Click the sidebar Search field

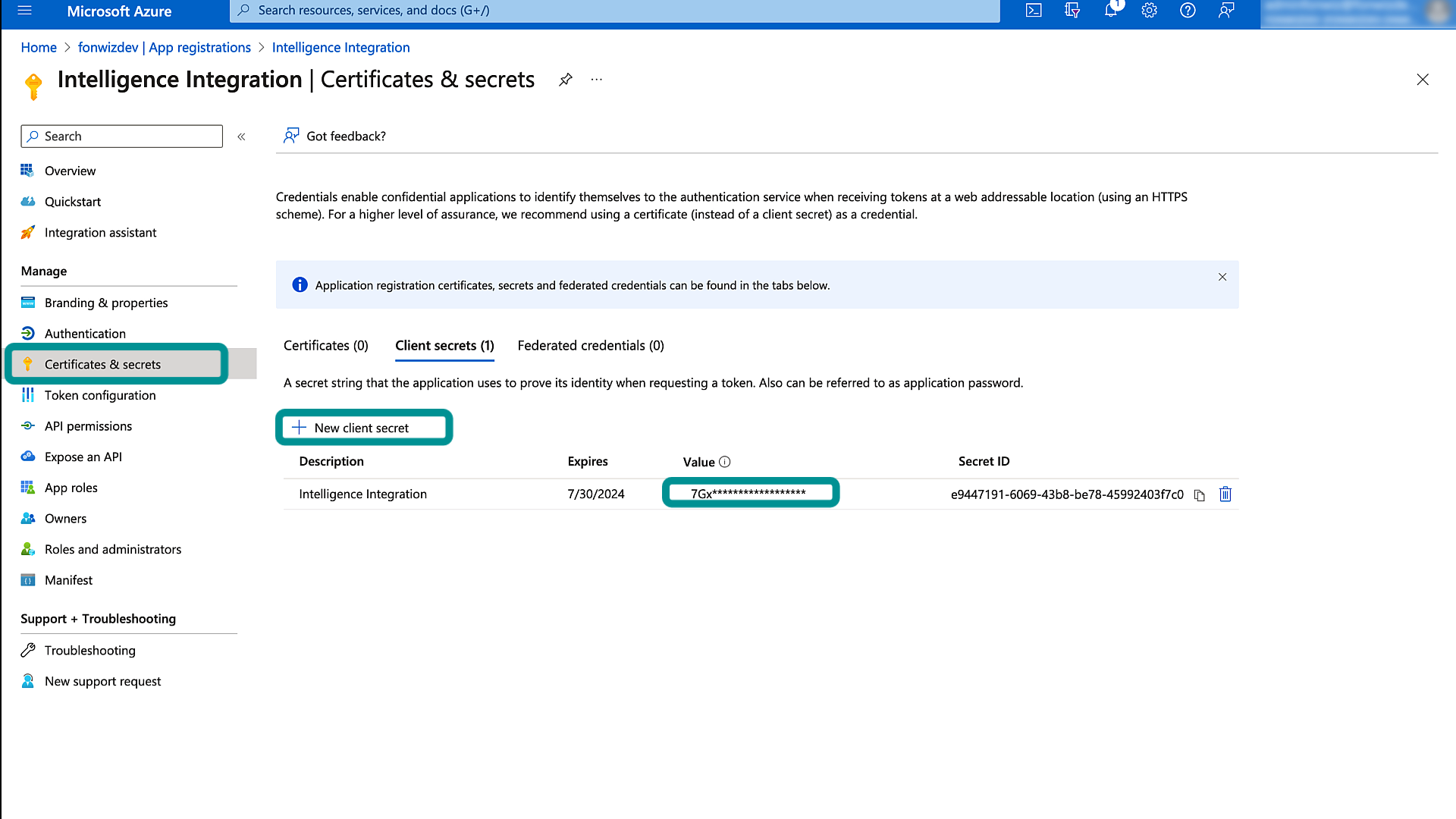coord(121,136)
